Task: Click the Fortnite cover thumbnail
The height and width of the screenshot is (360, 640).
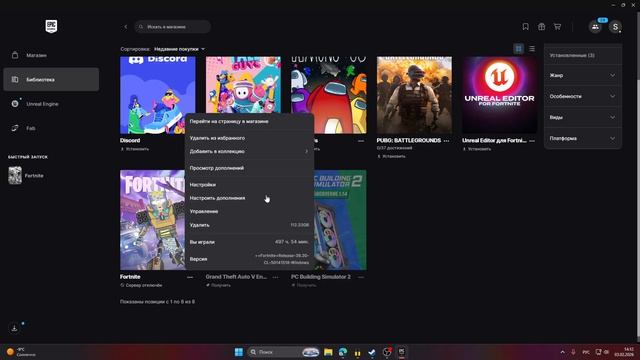Action: tap(152, 220)
